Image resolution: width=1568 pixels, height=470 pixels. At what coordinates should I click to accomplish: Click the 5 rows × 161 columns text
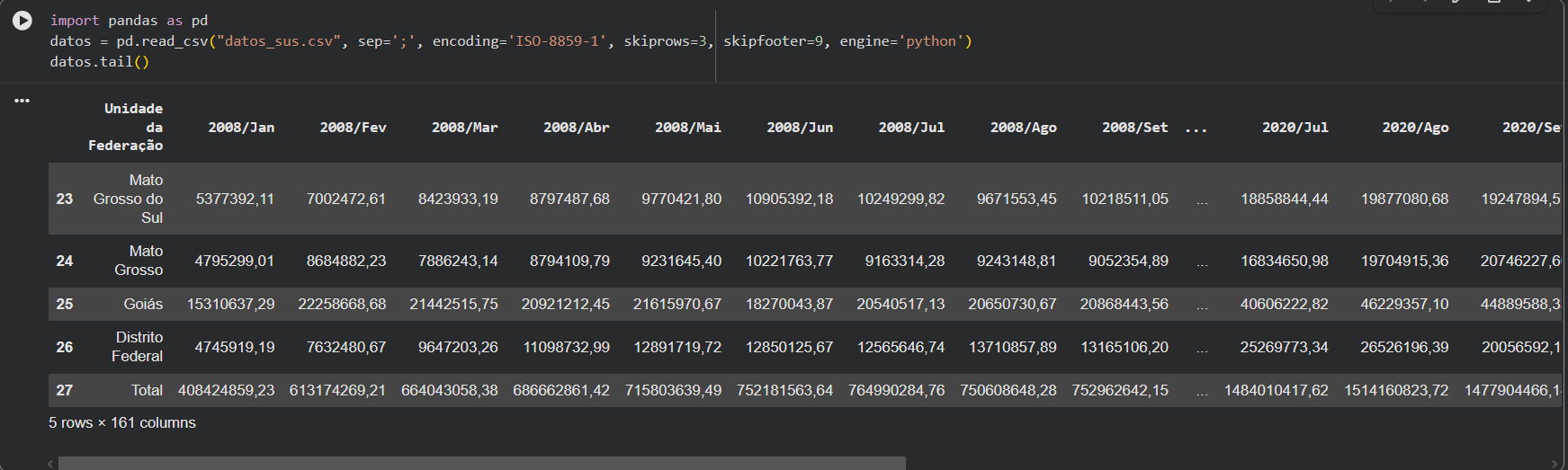pos(122,422)
